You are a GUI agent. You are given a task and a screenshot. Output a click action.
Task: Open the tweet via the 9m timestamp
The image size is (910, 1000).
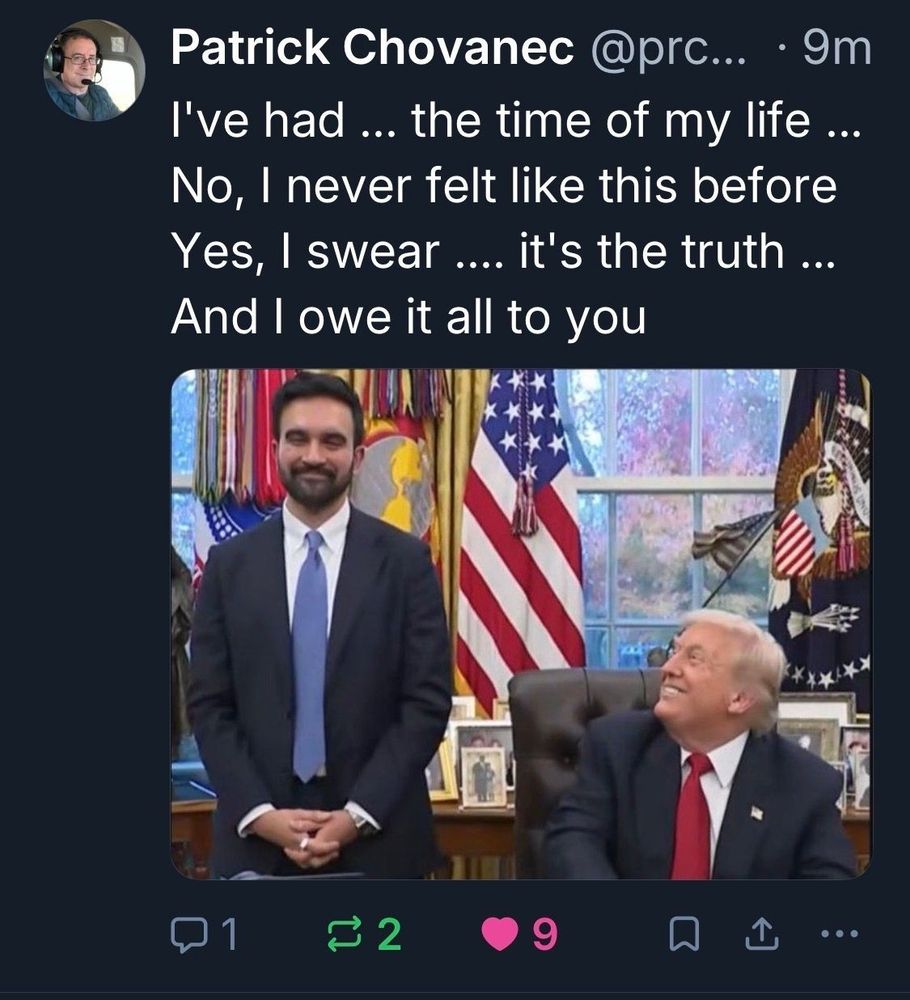tap(837, 48)
